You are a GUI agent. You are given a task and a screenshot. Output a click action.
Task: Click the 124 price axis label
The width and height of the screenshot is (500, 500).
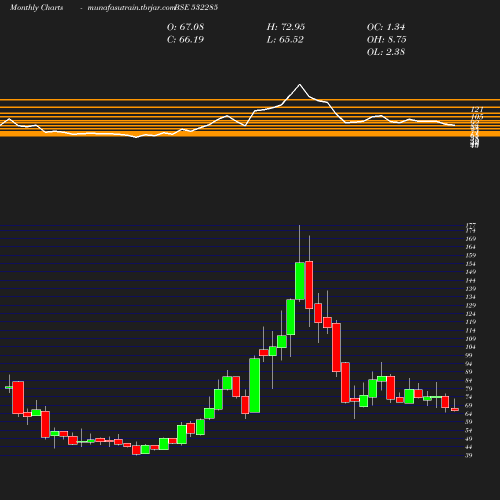pyautogui.click(x=471, y=314)
